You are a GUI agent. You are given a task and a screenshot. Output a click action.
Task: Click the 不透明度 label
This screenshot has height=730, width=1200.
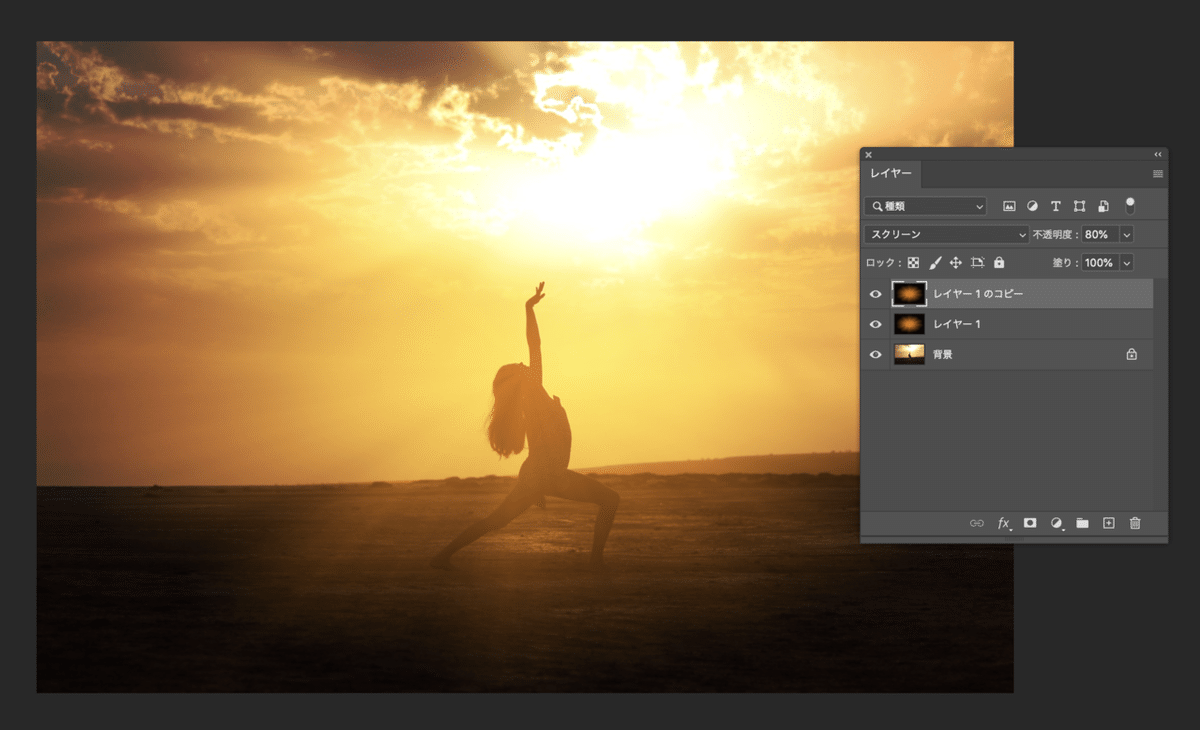[1055, 234]
